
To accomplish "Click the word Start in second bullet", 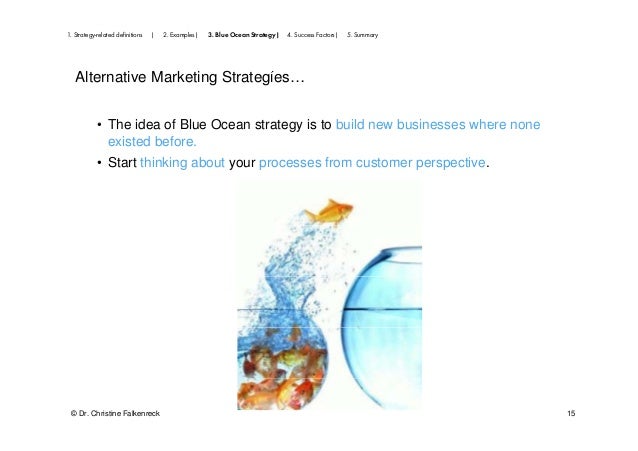I will [122, 162].
